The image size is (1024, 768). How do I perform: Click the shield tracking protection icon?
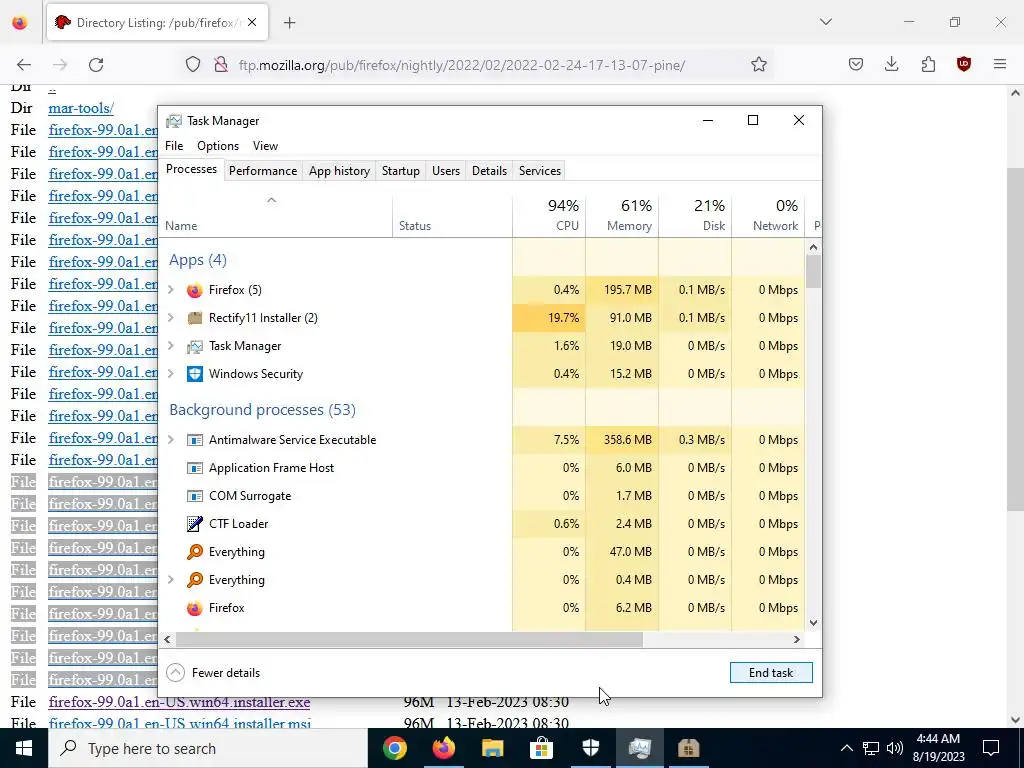coord(193,65)
